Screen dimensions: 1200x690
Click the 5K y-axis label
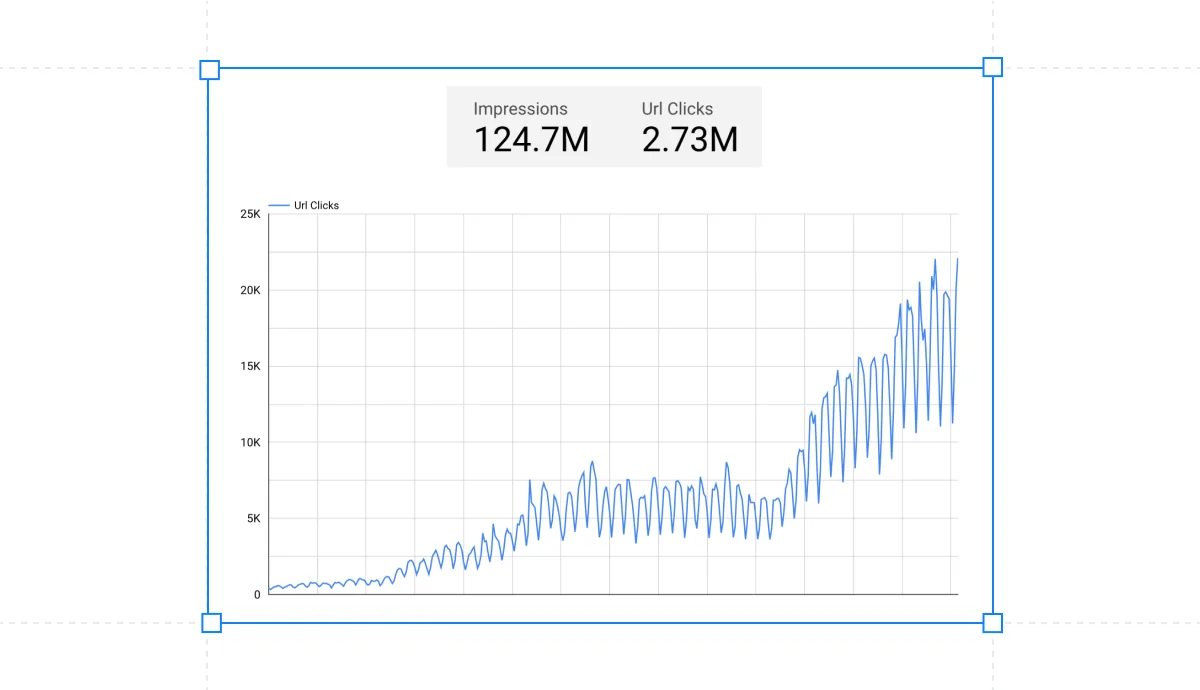252,518
